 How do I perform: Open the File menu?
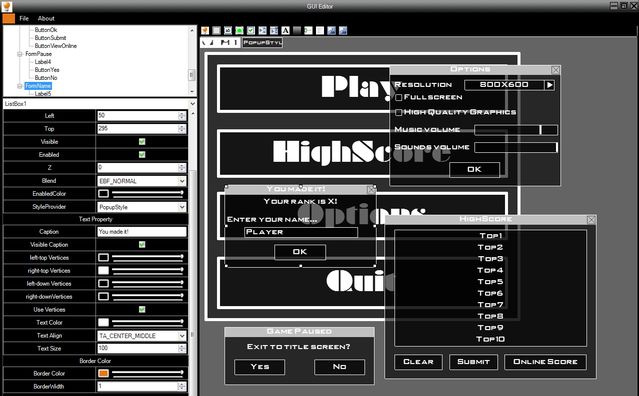(24, 18)
